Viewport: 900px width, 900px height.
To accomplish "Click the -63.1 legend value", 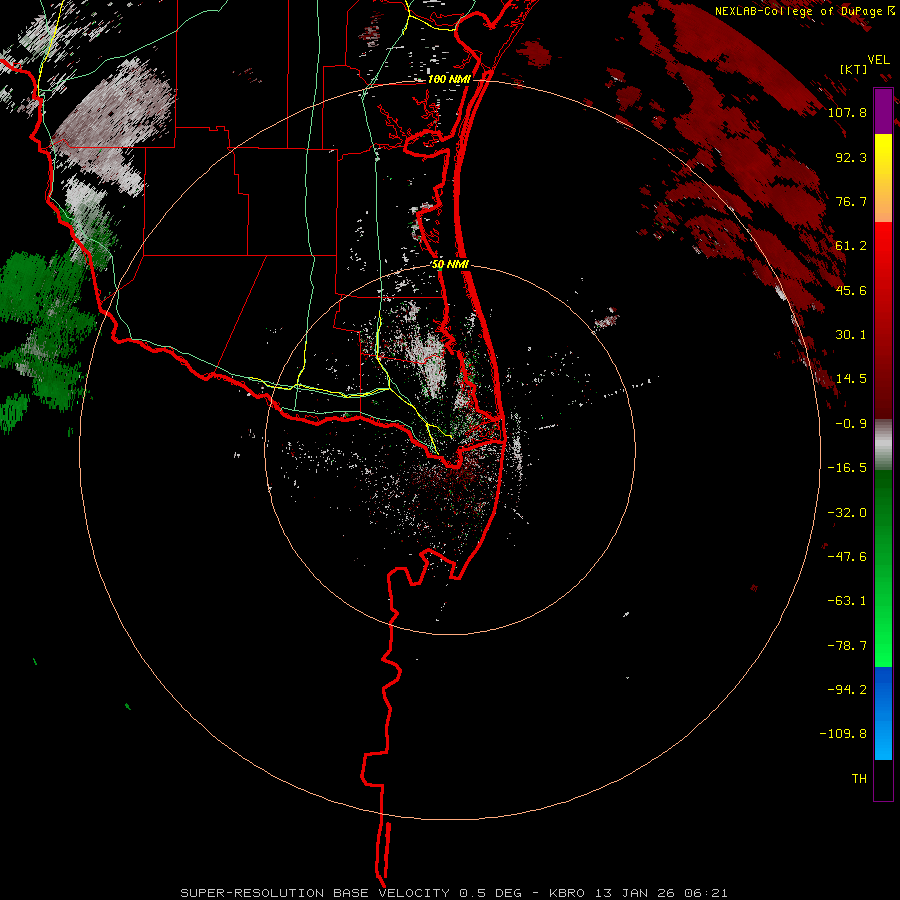I will 847,601.
